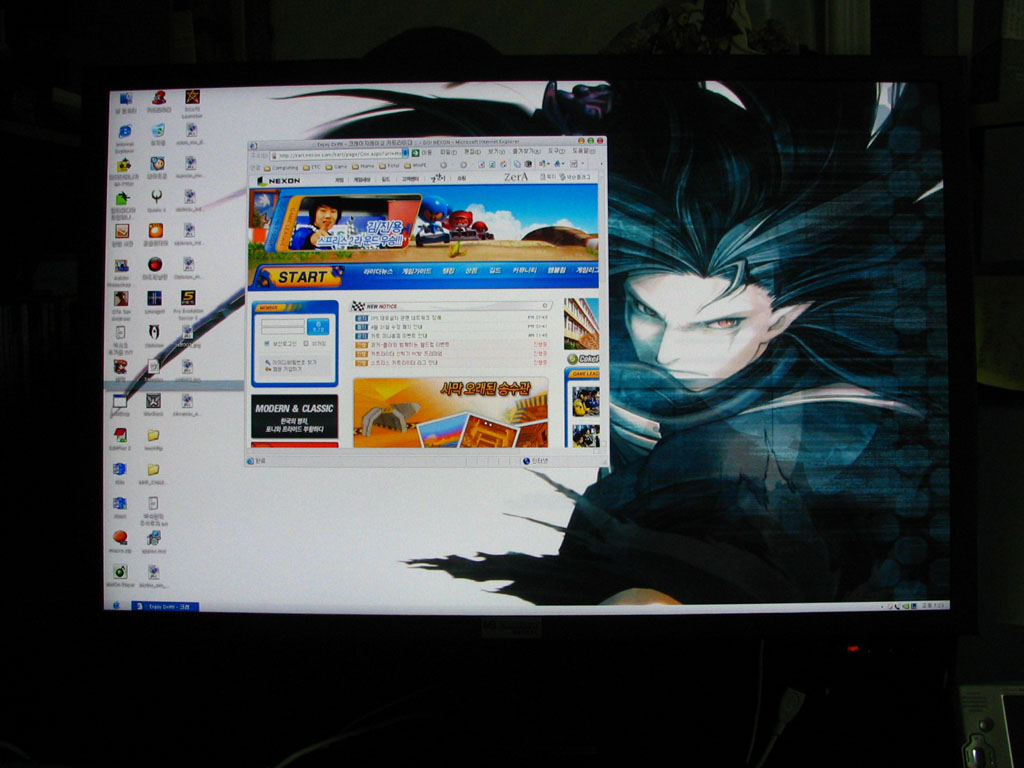The width and height of the screenshot is (1024, 768).
Task: Click the ZerA logo link
Action: pyautogui.click(x=515, y=177)
